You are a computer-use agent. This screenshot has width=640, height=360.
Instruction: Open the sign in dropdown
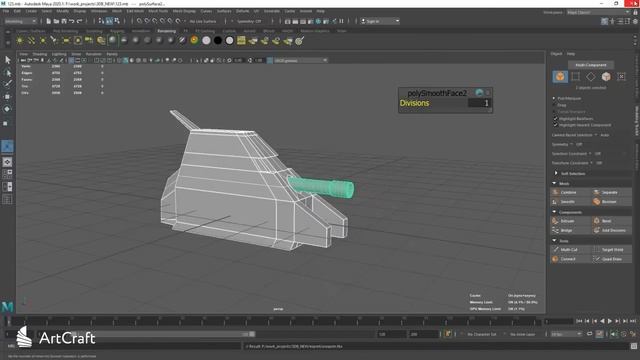380,21
